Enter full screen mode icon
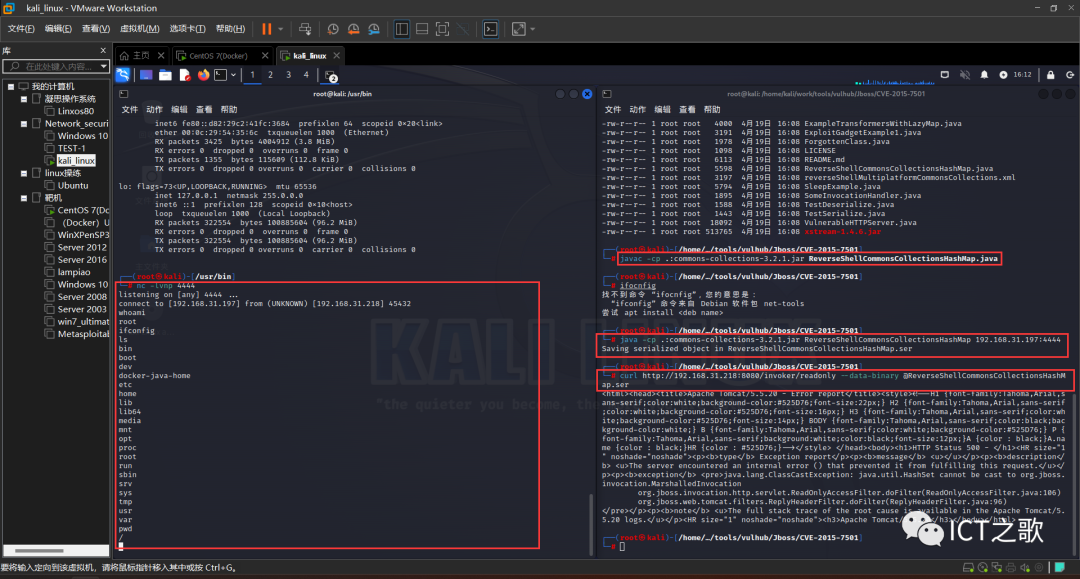1080x579 pixels. coord(443,29)
